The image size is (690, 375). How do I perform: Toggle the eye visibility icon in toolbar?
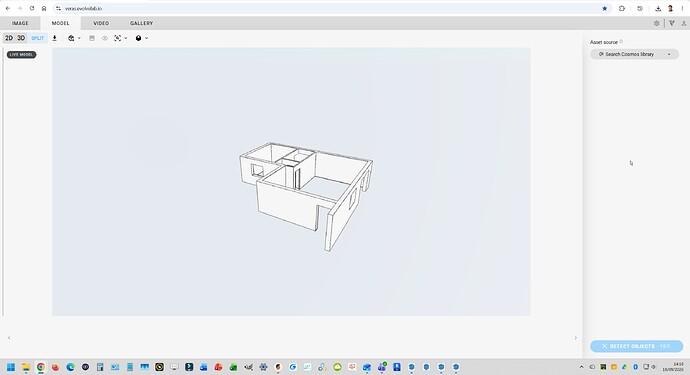click(x=105, y=38)
